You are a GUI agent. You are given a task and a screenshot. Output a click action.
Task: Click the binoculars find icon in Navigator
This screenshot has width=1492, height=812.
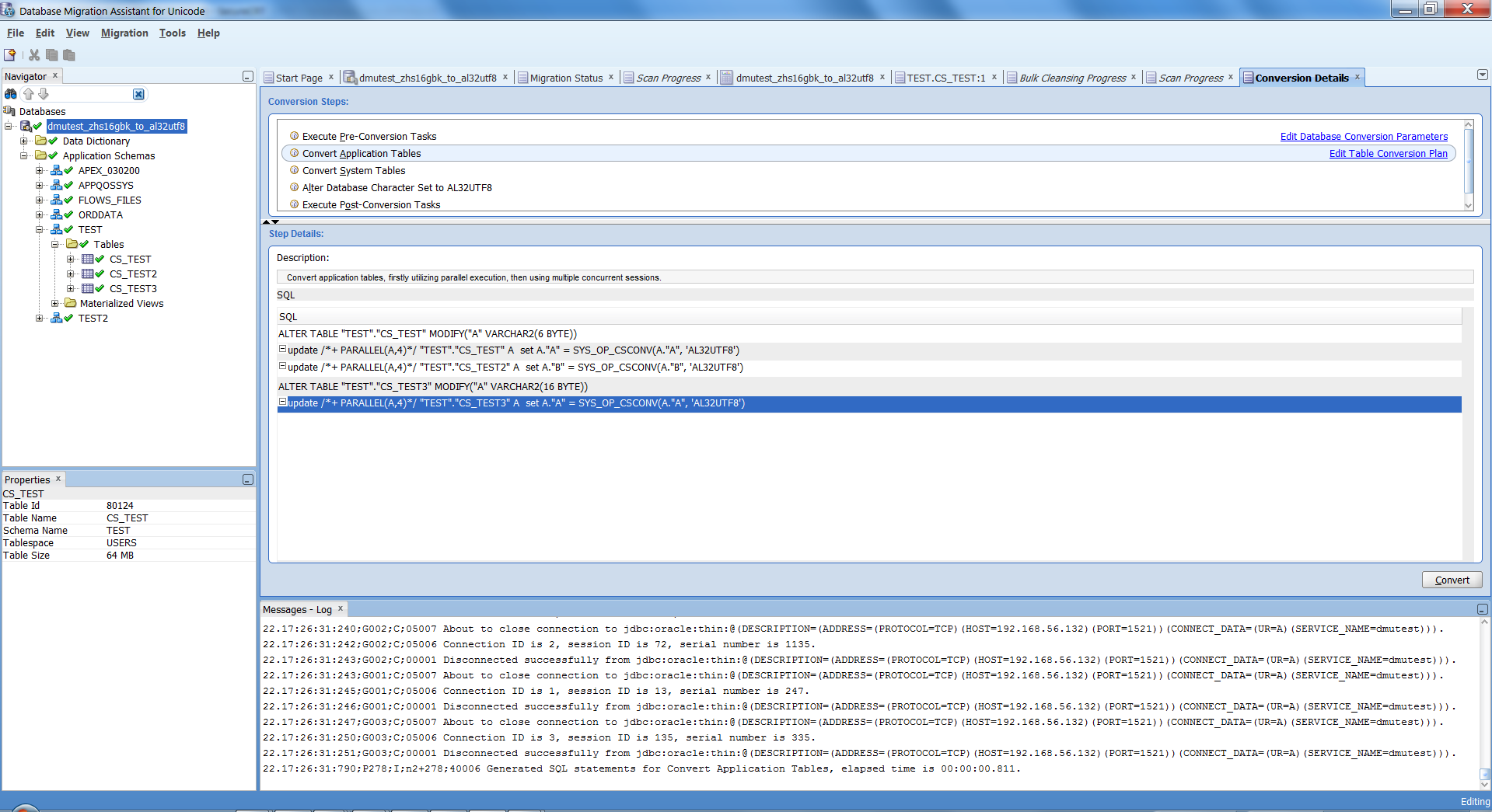pyautogui.click(x=11, y=94)
